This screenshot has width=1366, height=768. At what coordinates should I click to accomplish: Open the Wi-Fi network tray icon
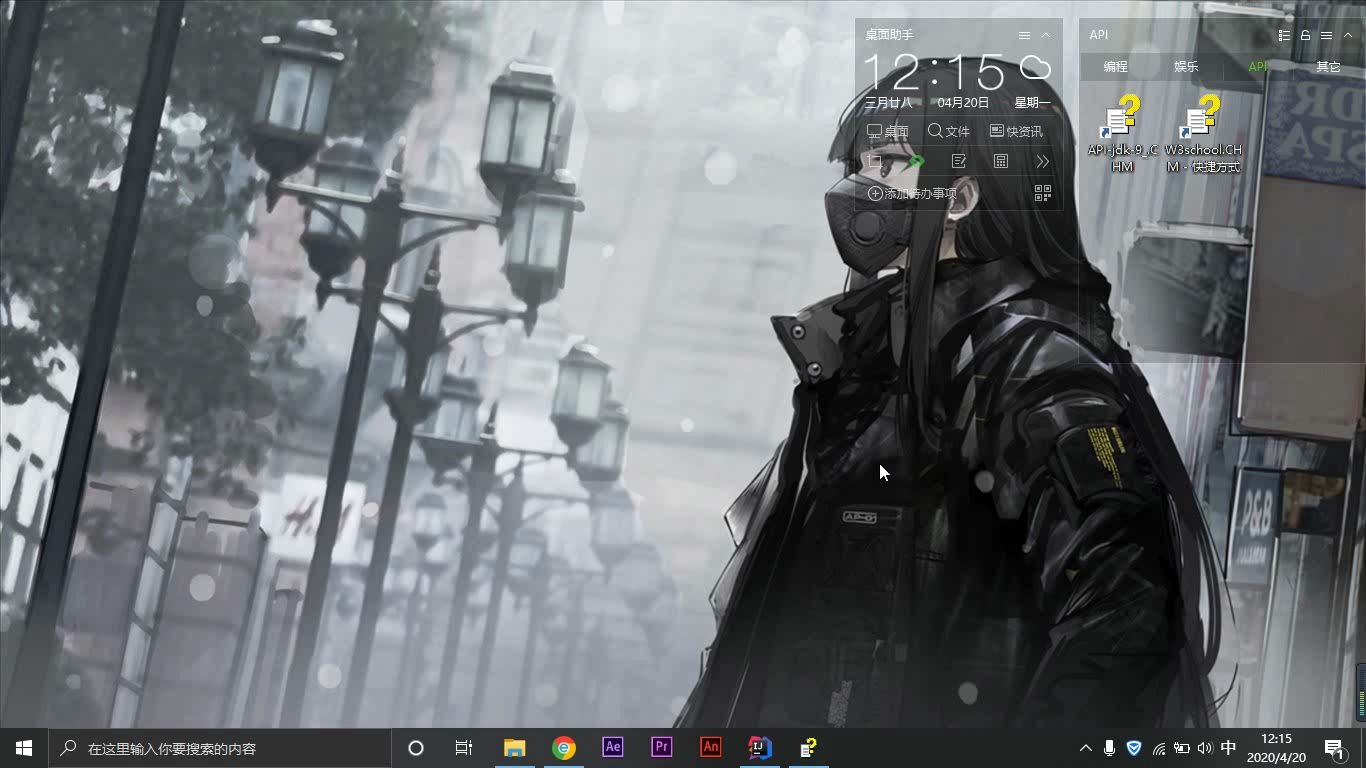1158,748
